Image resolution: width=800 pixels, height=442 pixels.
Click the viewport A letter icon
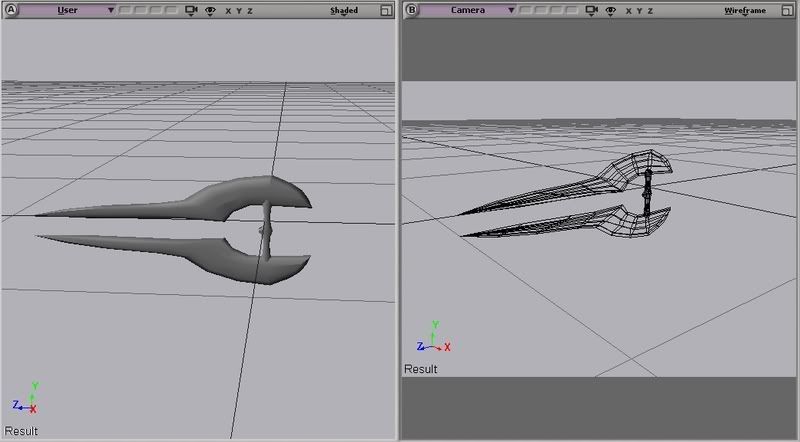11,10
